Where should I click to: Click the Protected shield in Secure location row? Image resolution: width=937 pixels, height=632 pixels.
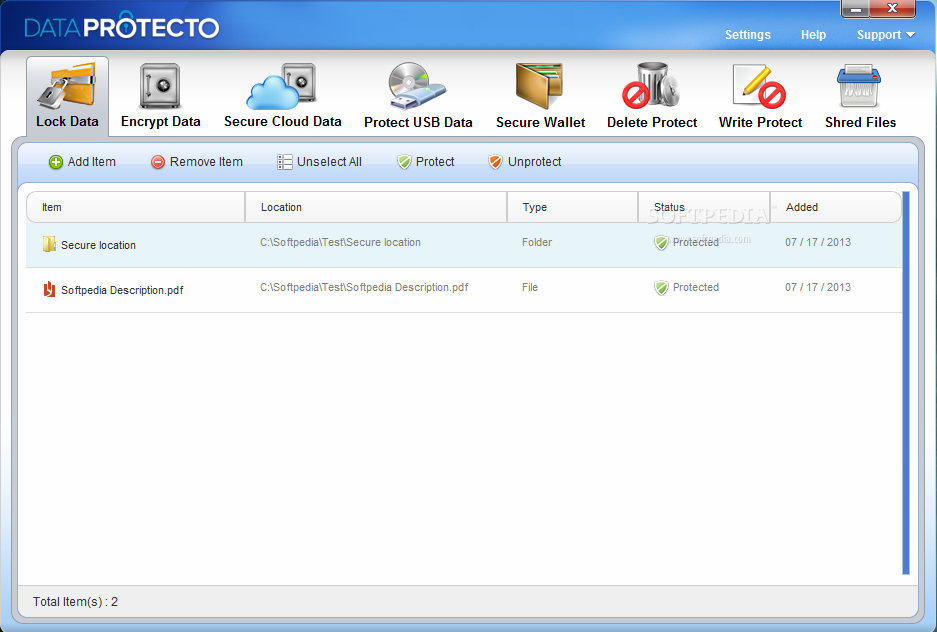point(661,243)
